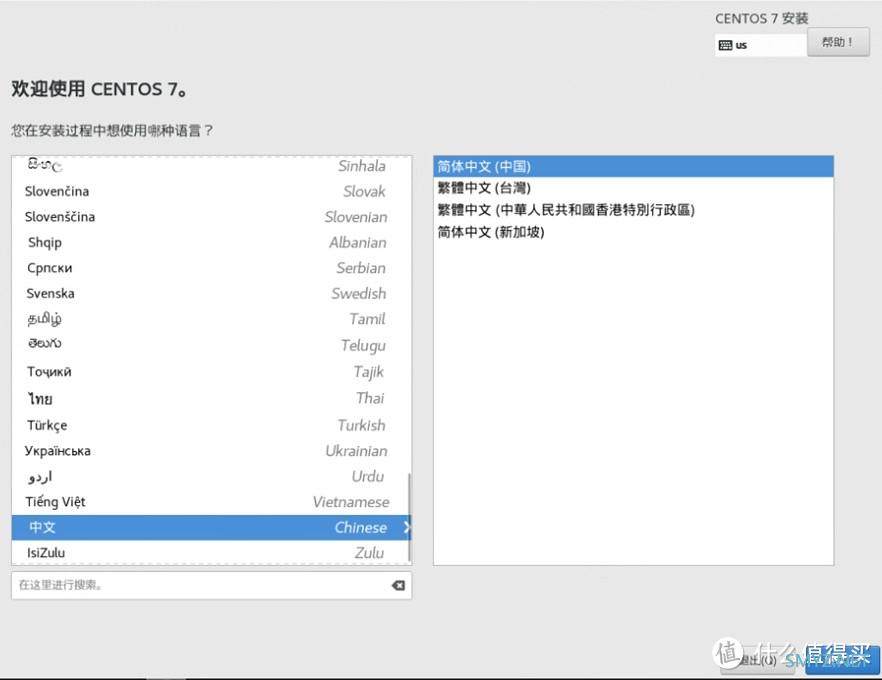
Task: Select 繁體中文 (台灣) locale
Action: pyautogui.click(x=633, y=188)
